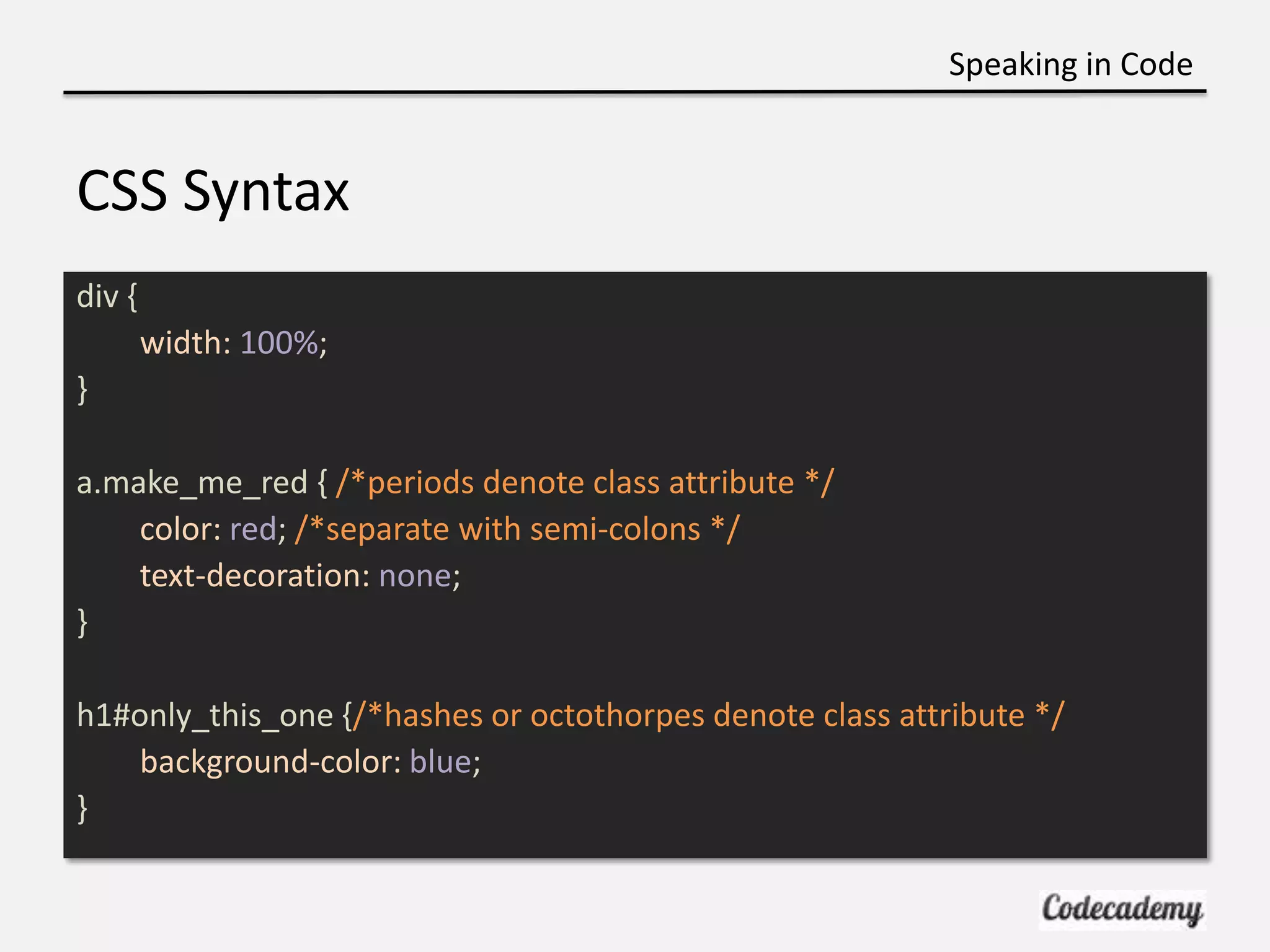Viewport: 1270px width, 952px height.
Task: Select the 'width: 100%;' declaration
Action: click(x=233, y=343)
